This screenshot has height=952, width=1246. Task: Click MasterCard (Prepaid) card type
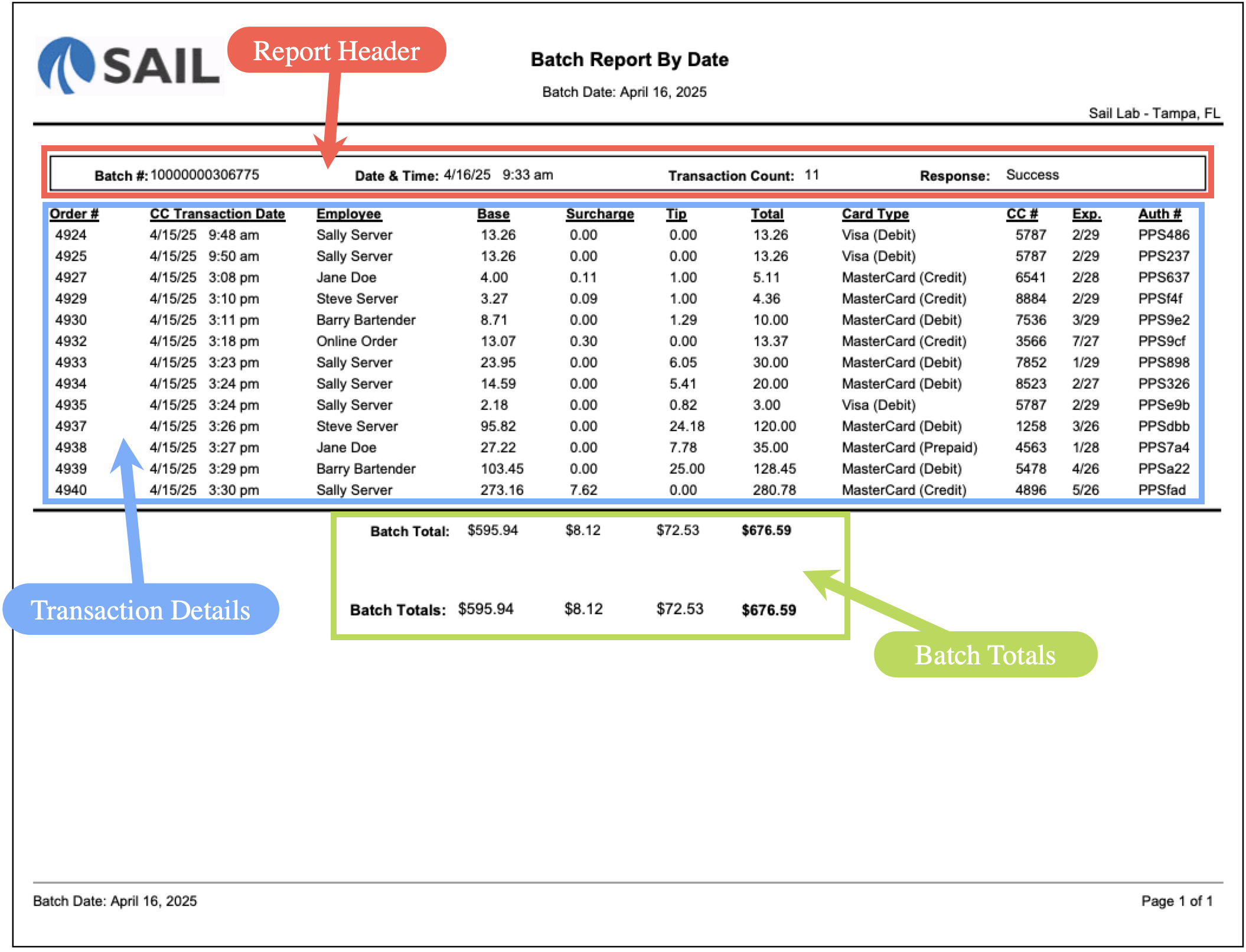click(909, 448)
